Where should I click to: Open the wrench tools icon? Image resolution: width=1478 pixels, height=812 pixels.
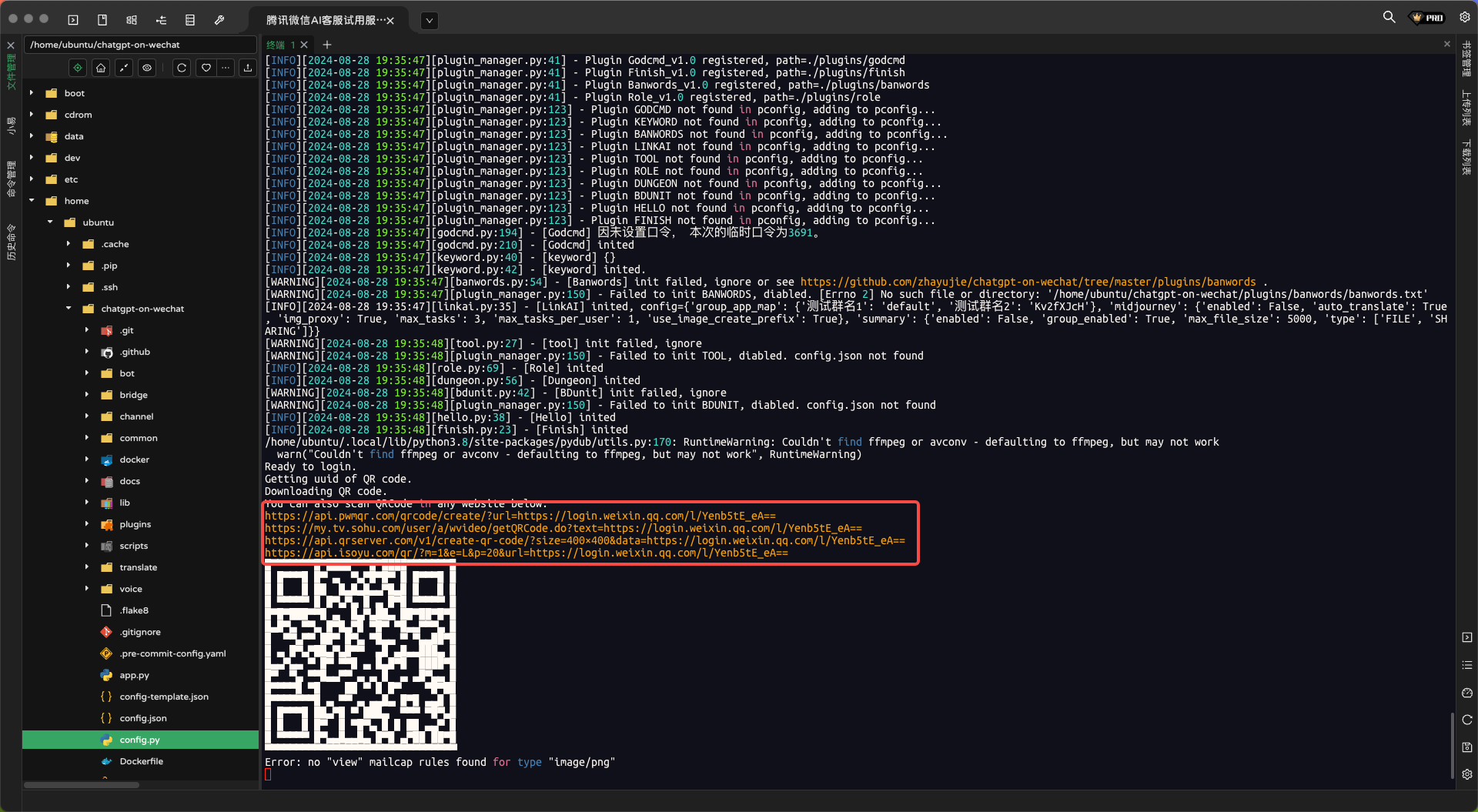click(x=219, y=20)
